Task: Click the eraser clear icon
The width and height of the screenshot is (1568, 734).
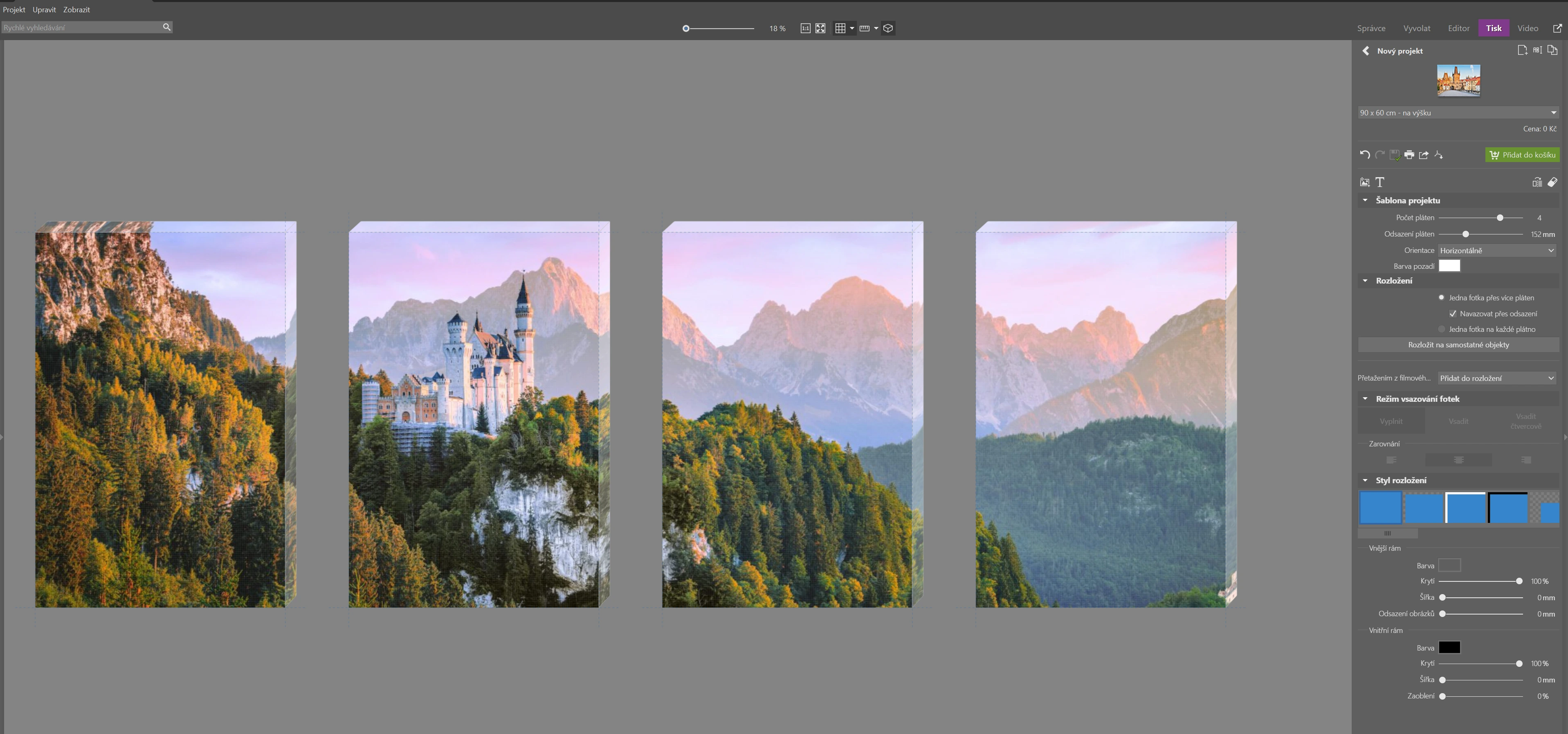Action: pyautogui.click(x=1552, y=182)
